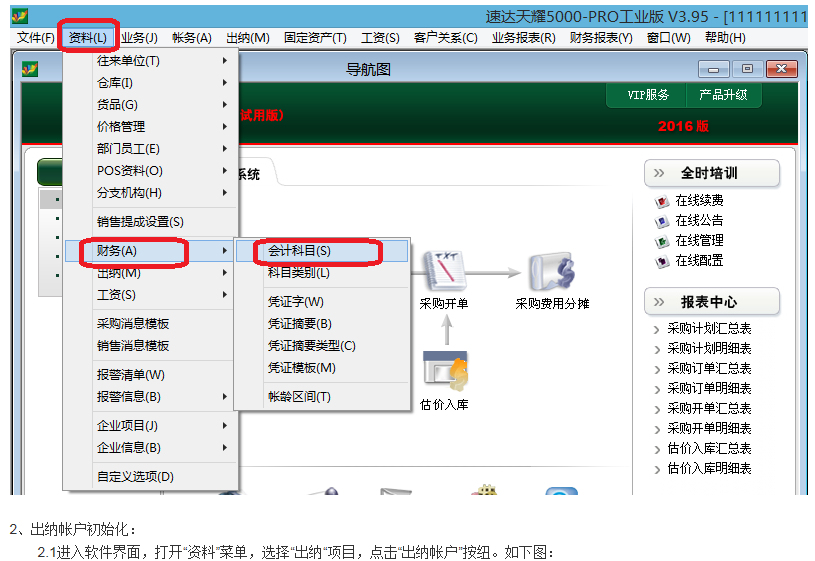The width and height of the screenshot is (815, 561).
Task: Open the 帮助(H) menu
Action: tap(725, 38)
